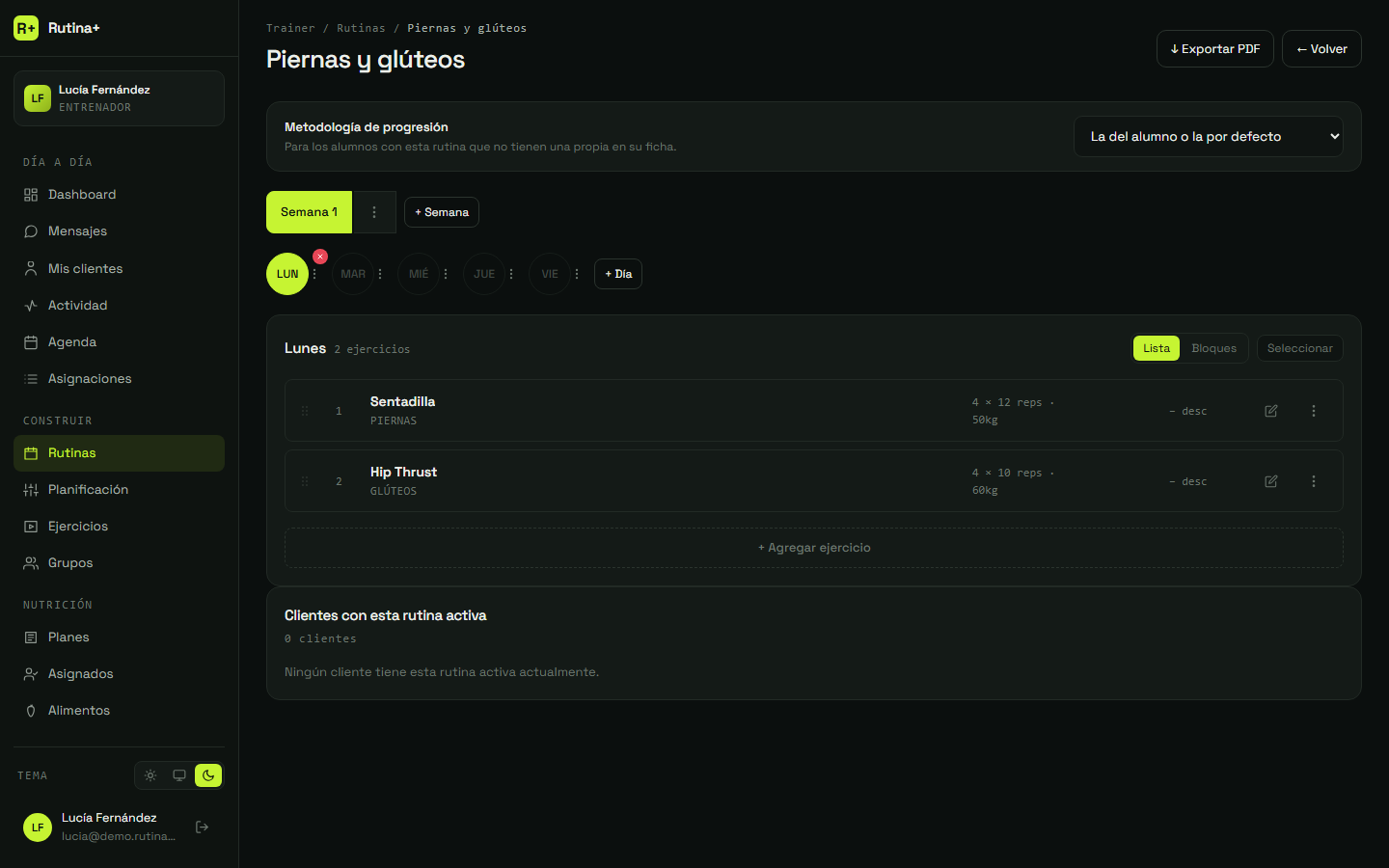Viewport: 1389px width, 868px height.
Task: Click the Exportar PDF button
Action: [x=1215, y=49]
